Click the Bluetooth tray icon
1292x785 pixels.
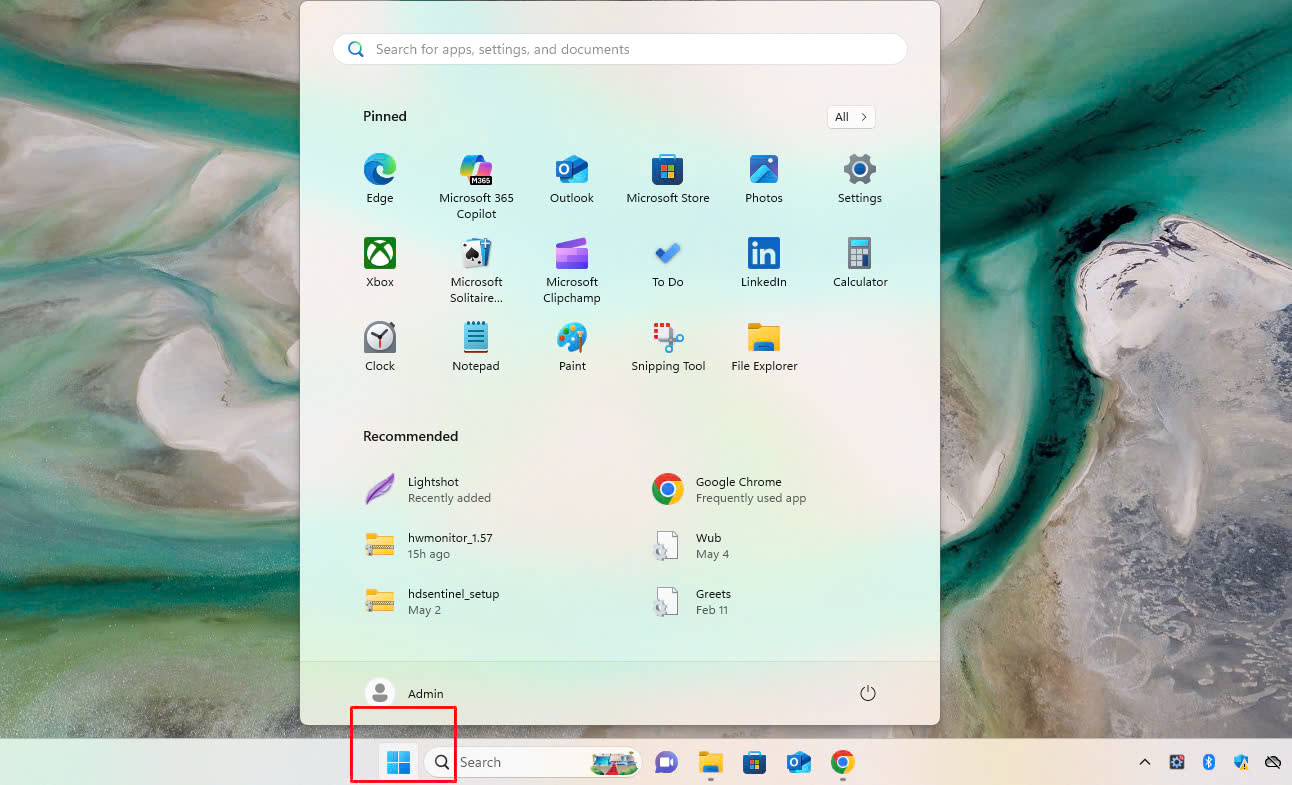[x=1208, y=762]
